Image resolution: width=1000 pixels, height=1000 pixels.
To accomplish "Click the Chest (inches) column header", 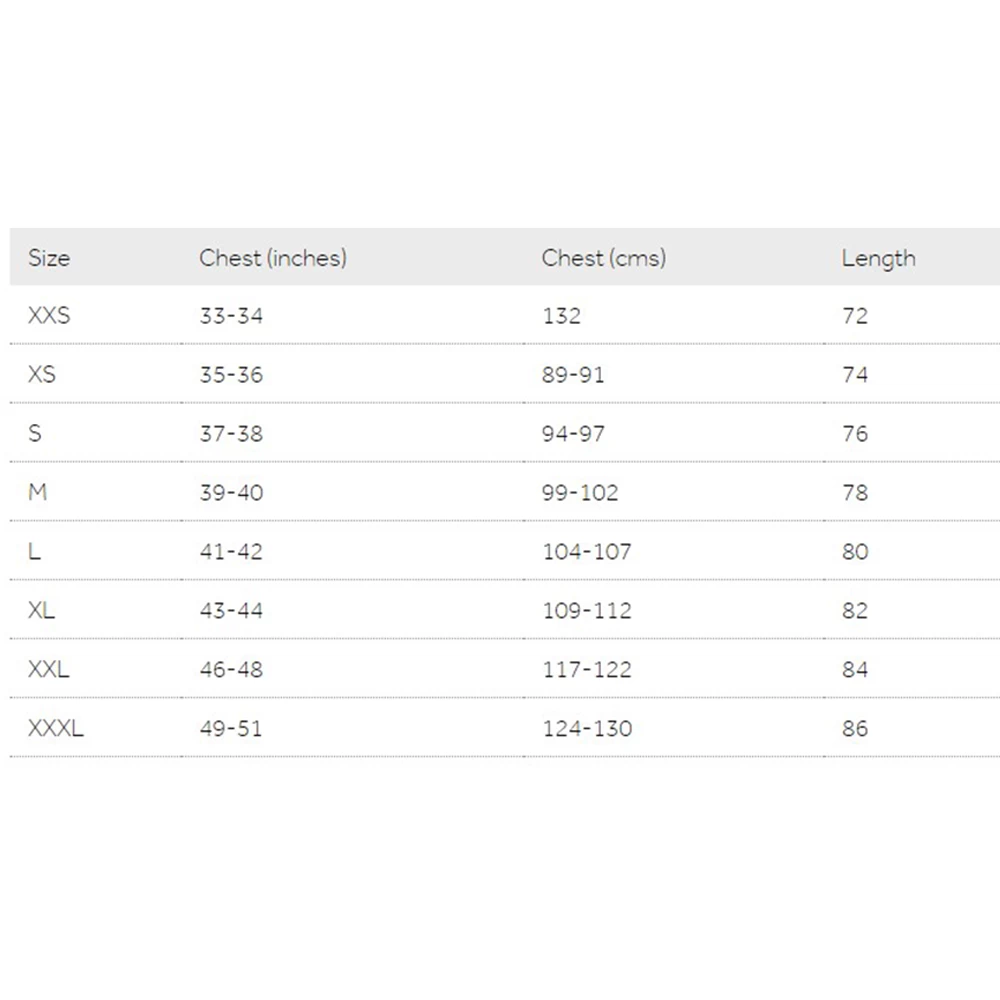I will (272, 258).
